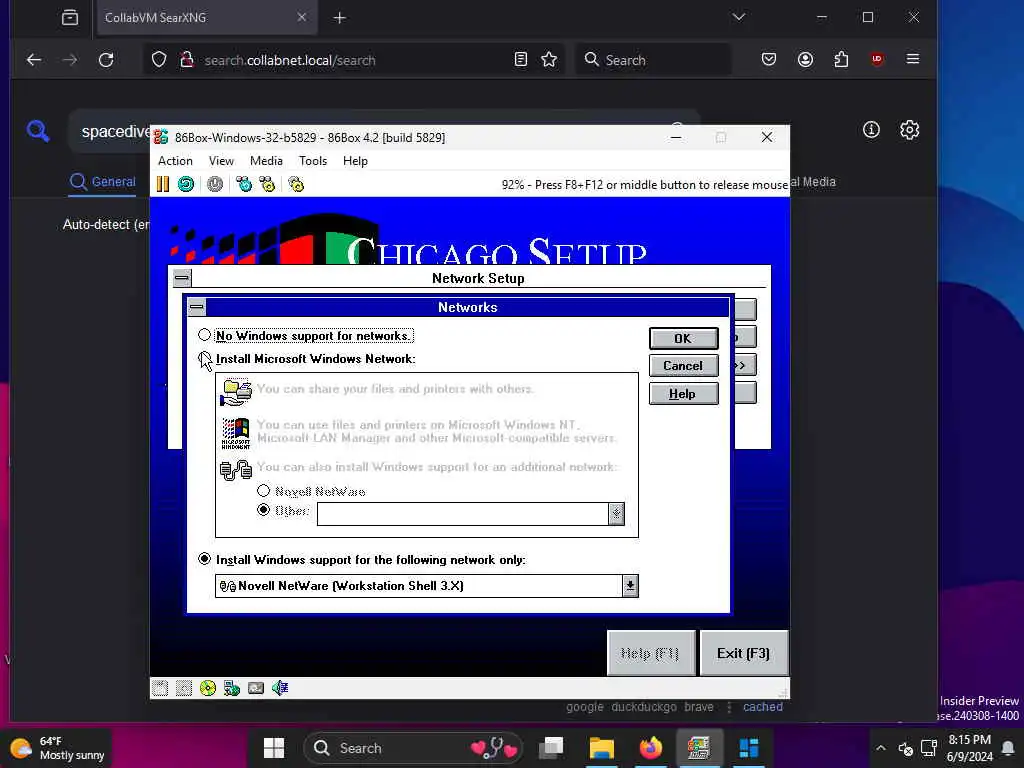Go back using Firefox back arrow

(x=34, y=60)
